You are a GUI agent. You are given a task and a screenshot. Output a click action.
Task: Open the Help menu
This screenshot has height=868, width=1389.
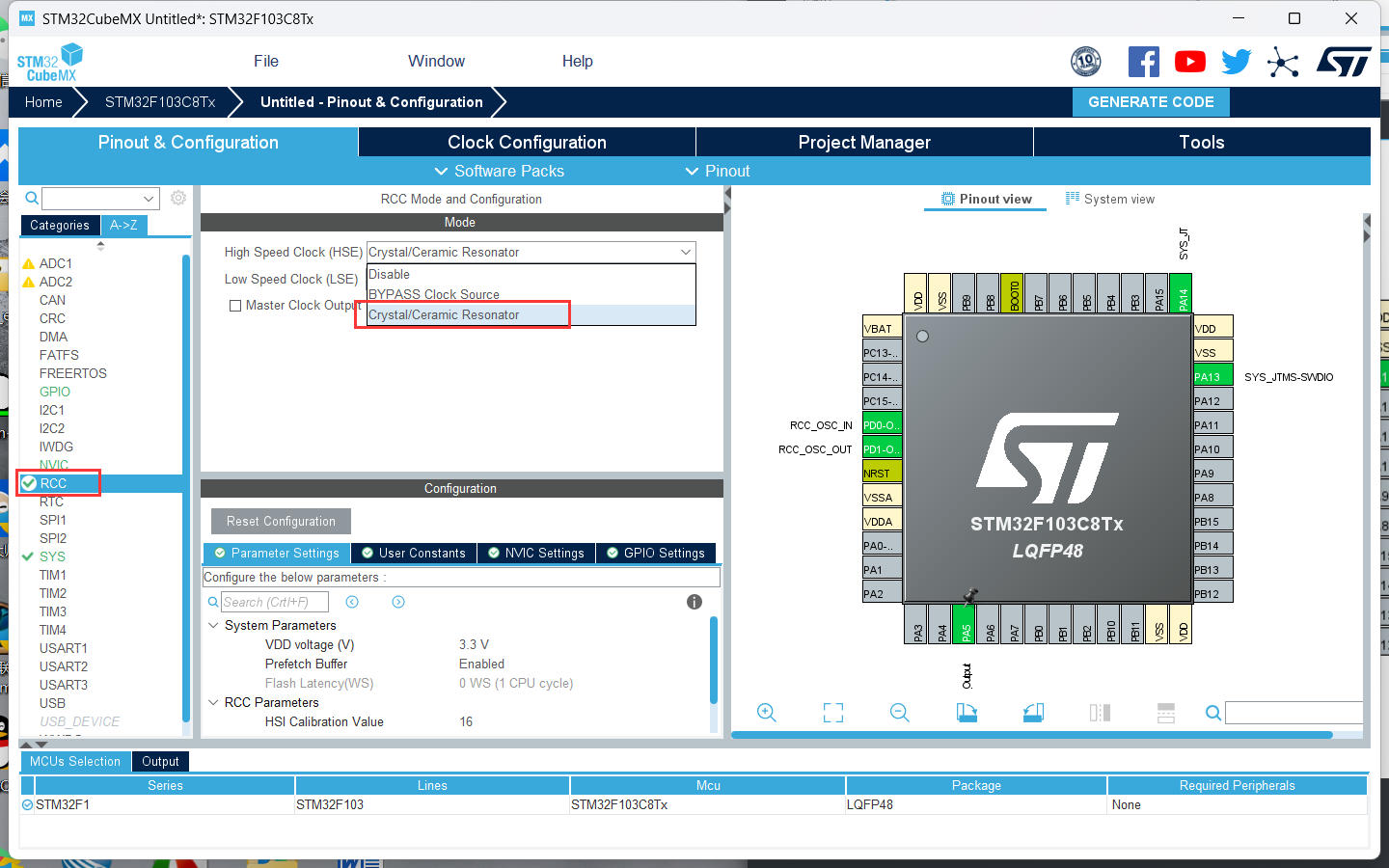(578, 61)
